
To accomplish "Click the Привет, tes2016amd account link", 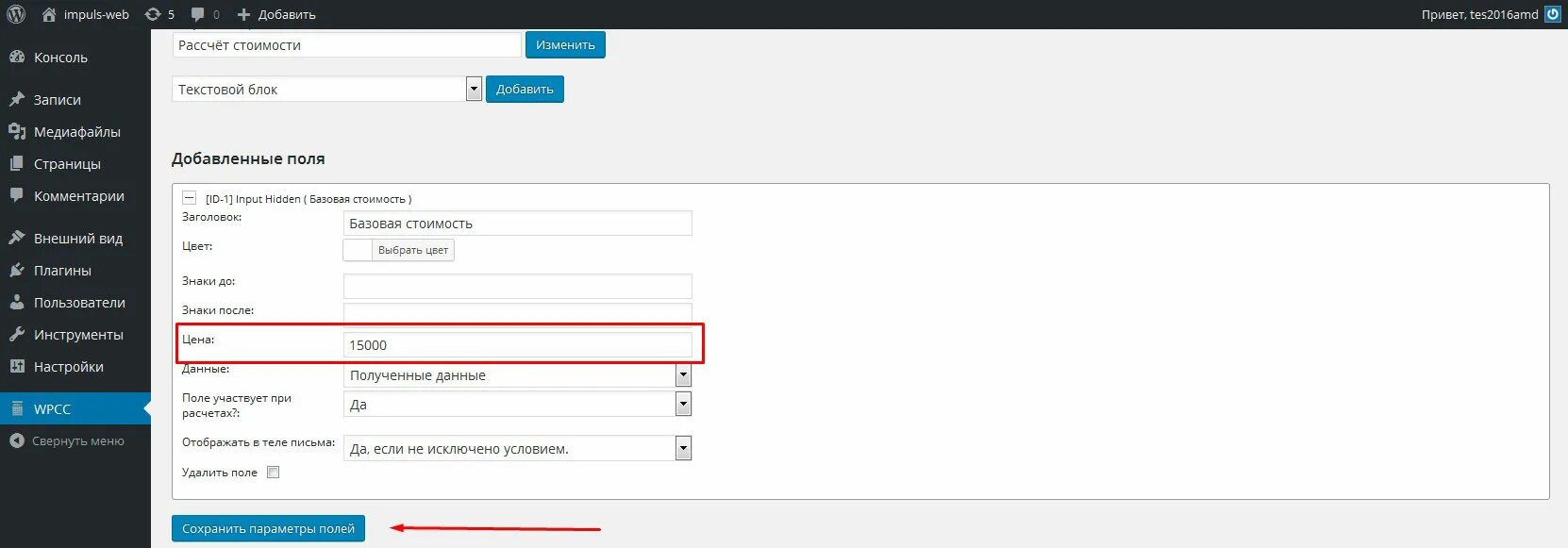I will coord(1479,14).
